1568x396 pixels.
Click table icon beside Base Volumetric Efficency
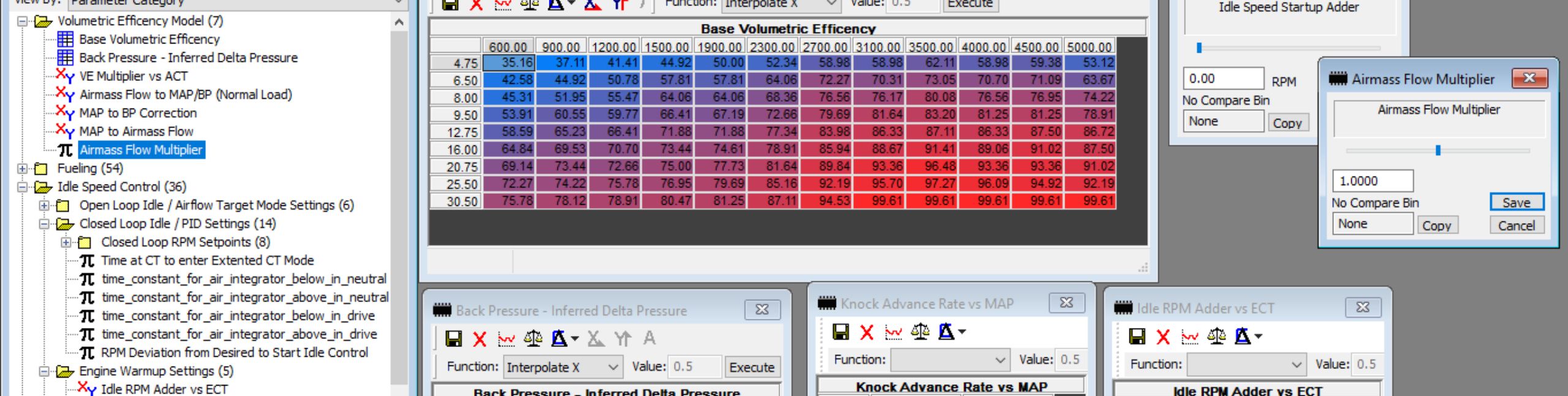click(65, 39)
